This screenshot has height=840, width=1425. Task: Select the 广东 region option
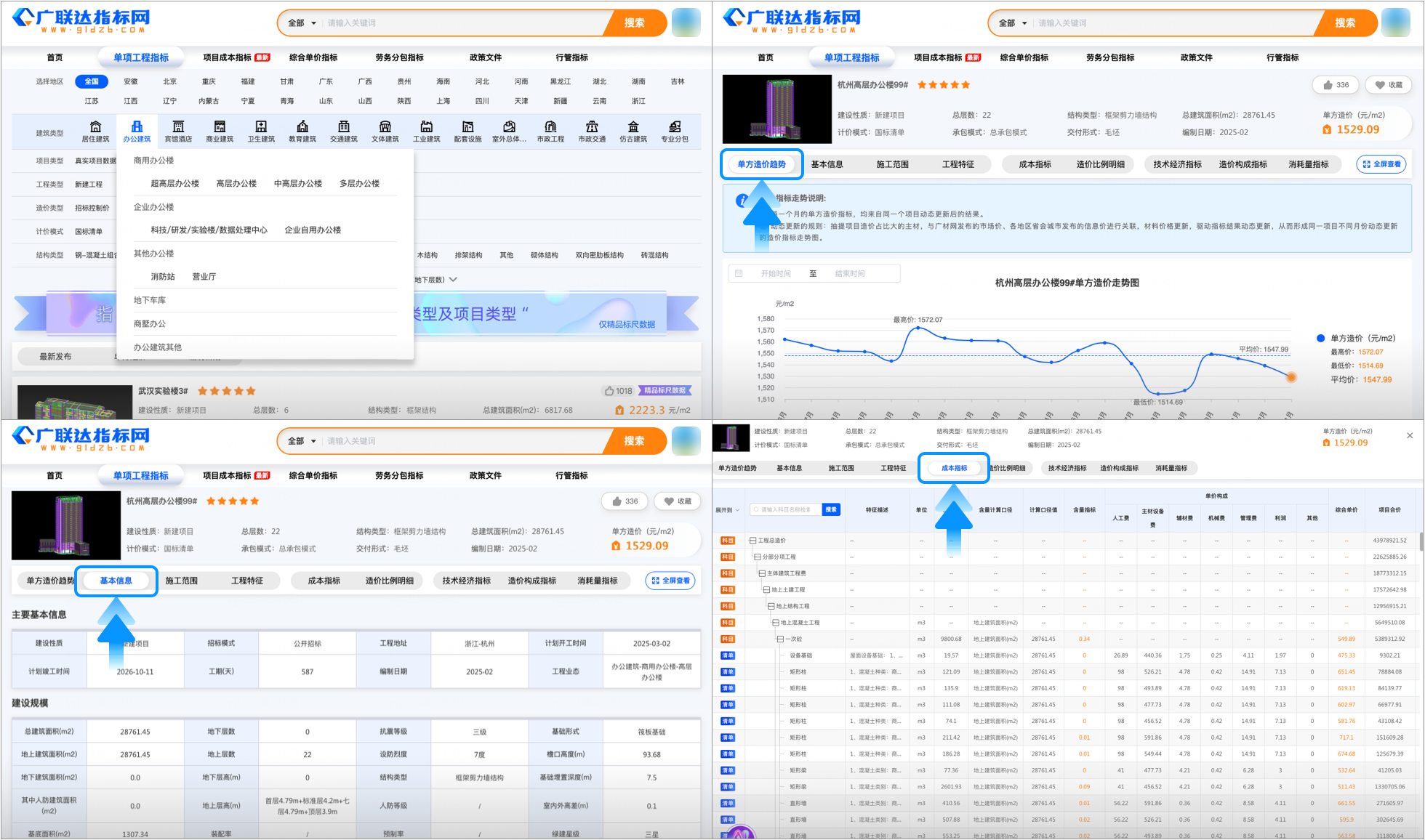[326, 81]
